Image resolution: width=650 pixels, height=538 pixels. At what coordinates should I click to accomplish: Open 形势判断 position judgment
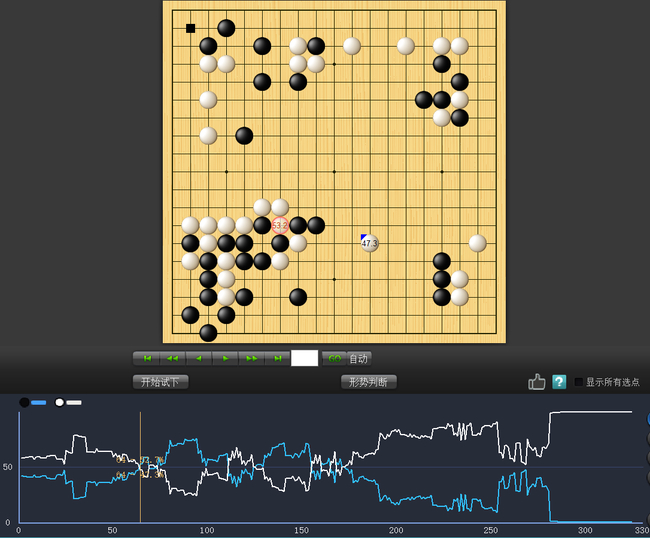tap(369, 382)
